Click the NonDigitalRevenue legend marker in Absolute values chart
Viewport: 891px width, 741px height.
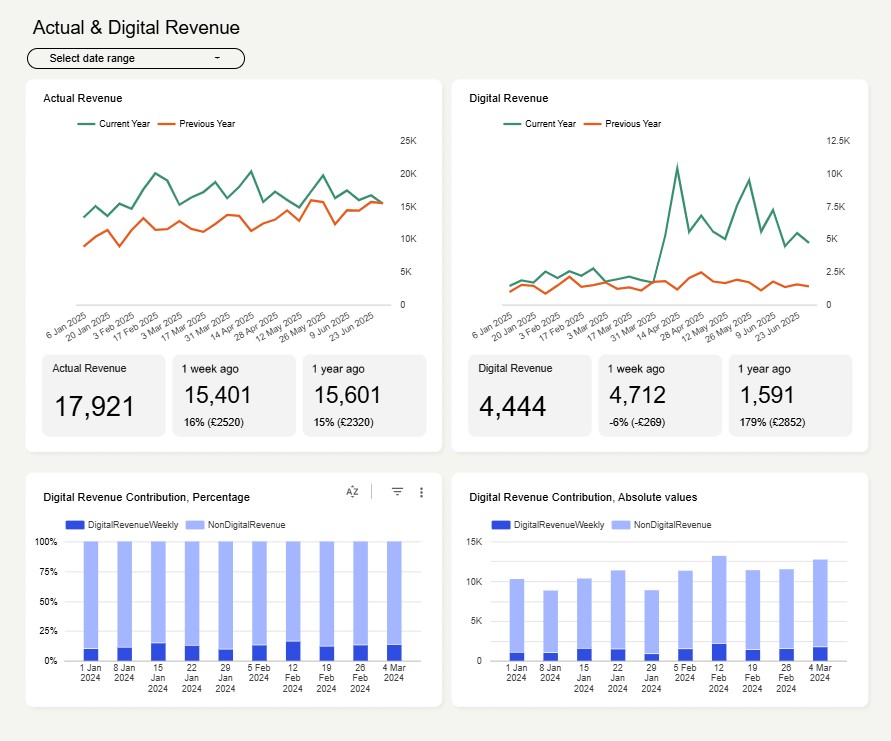point(619,525)
